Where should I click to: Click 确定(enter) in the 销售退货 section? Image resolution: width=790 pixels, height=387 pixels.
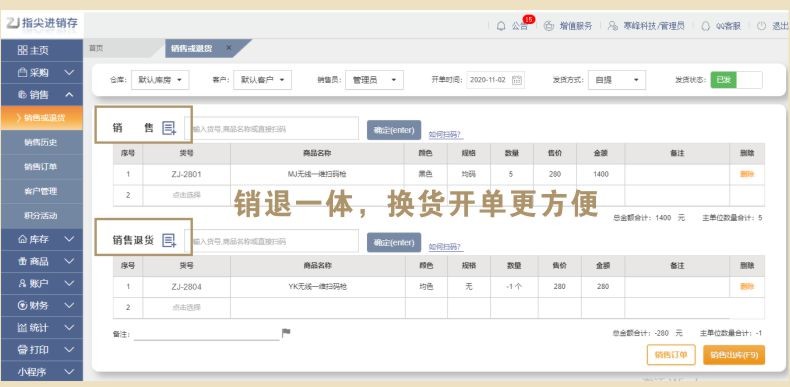[x=393, y=242]
